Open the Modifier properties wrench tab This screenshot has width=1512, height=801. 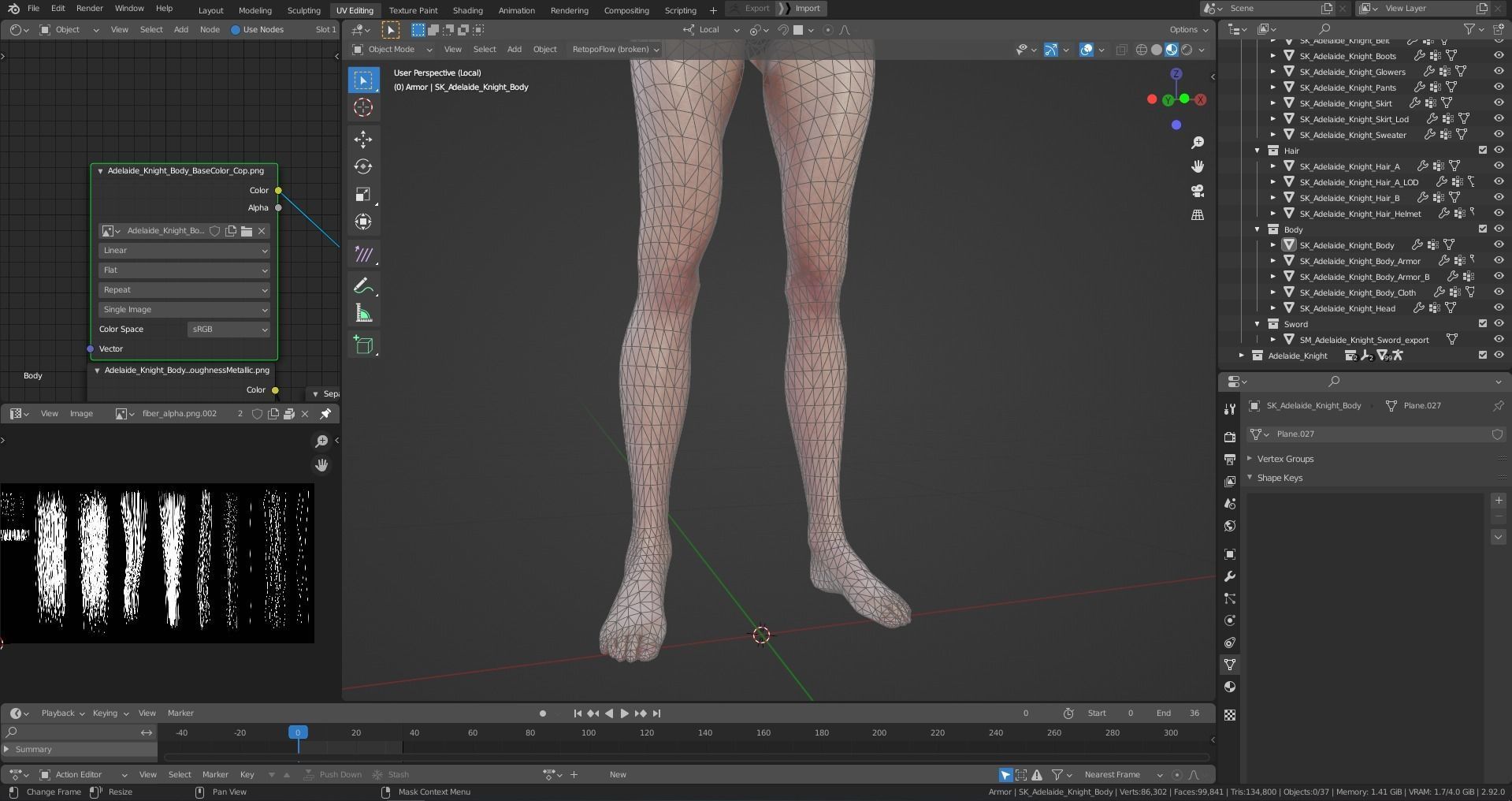[x=1229, y=576]
